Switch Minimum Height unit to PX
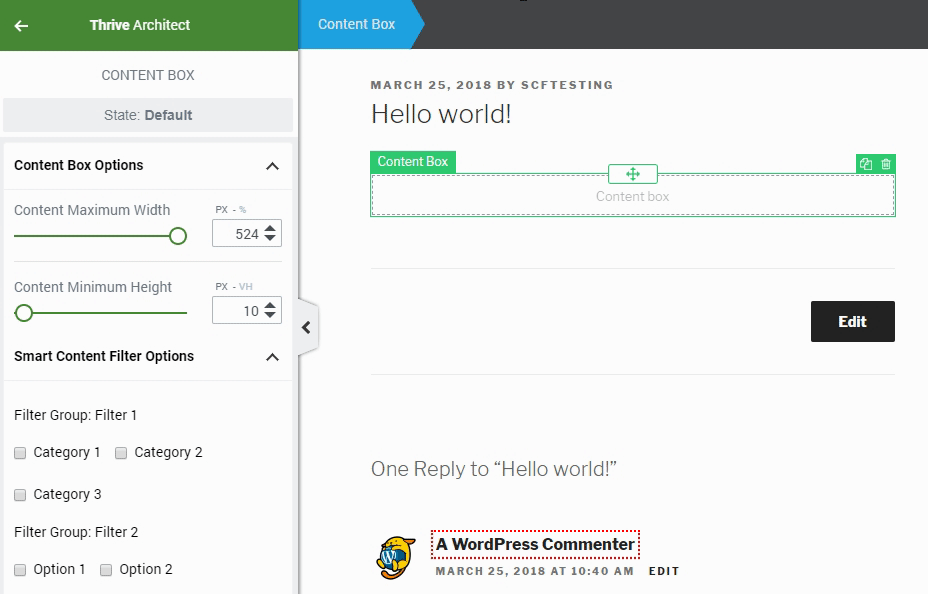The image size is (928, 594). 221,286
